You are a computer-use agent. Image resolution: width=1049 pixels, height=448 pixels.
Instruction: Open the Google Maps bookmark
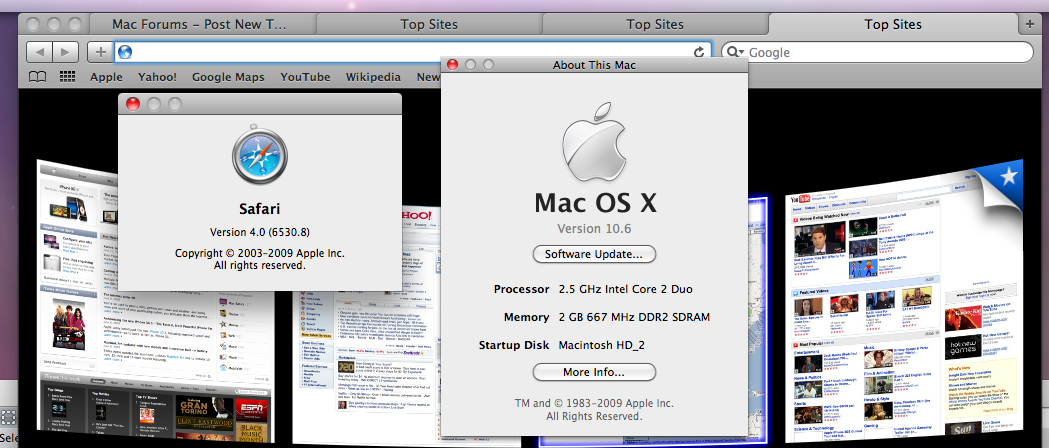228,77
